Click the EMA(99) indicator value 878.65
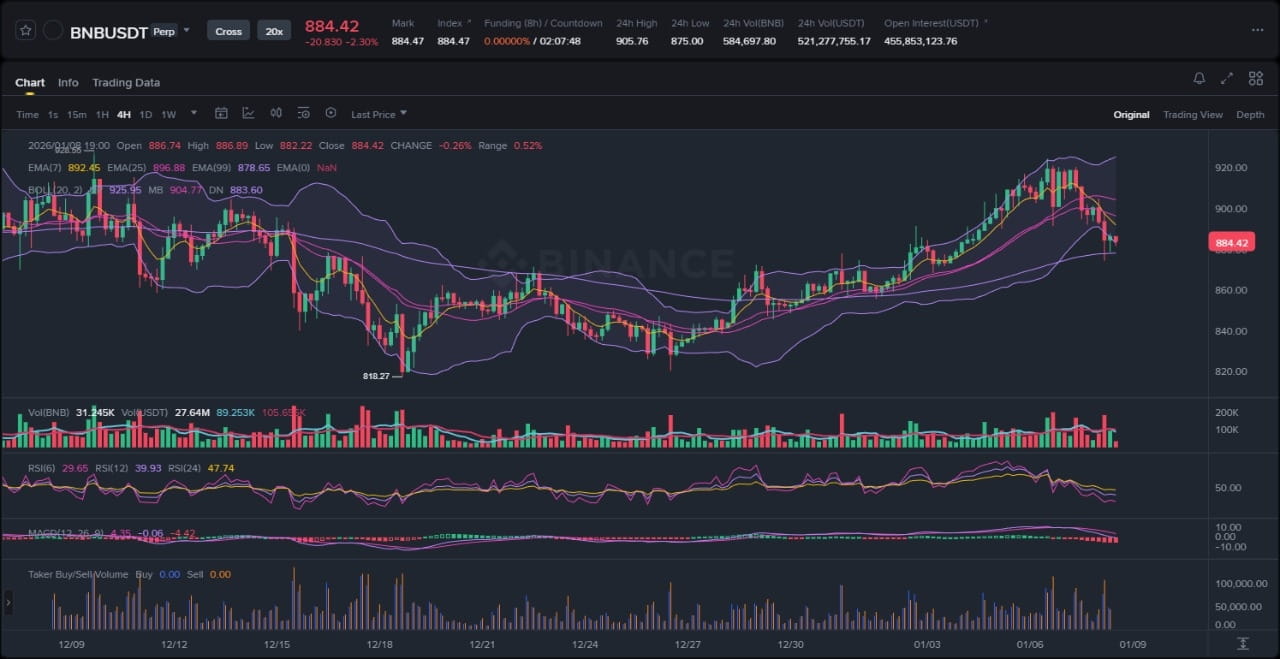Image resolution: width=1280 pixels, height=659 pixels. coord(254,168)
